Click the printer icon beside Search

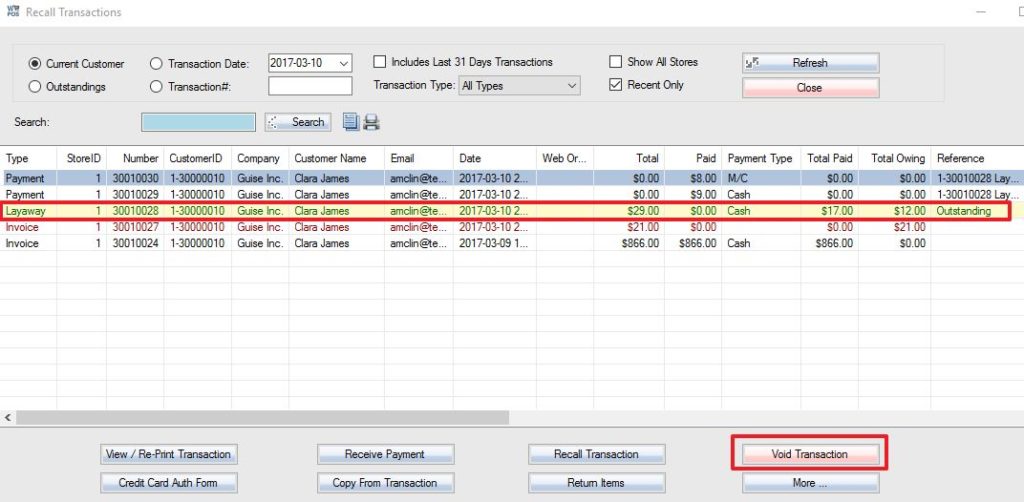pos(371,122)
